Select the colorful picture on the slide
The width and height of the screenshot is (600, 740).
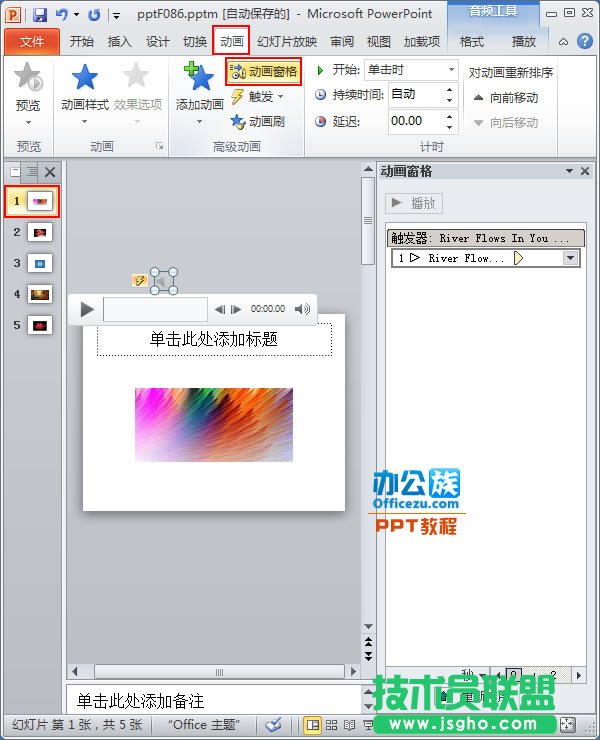pyautogui.click(x=214, y=425)
